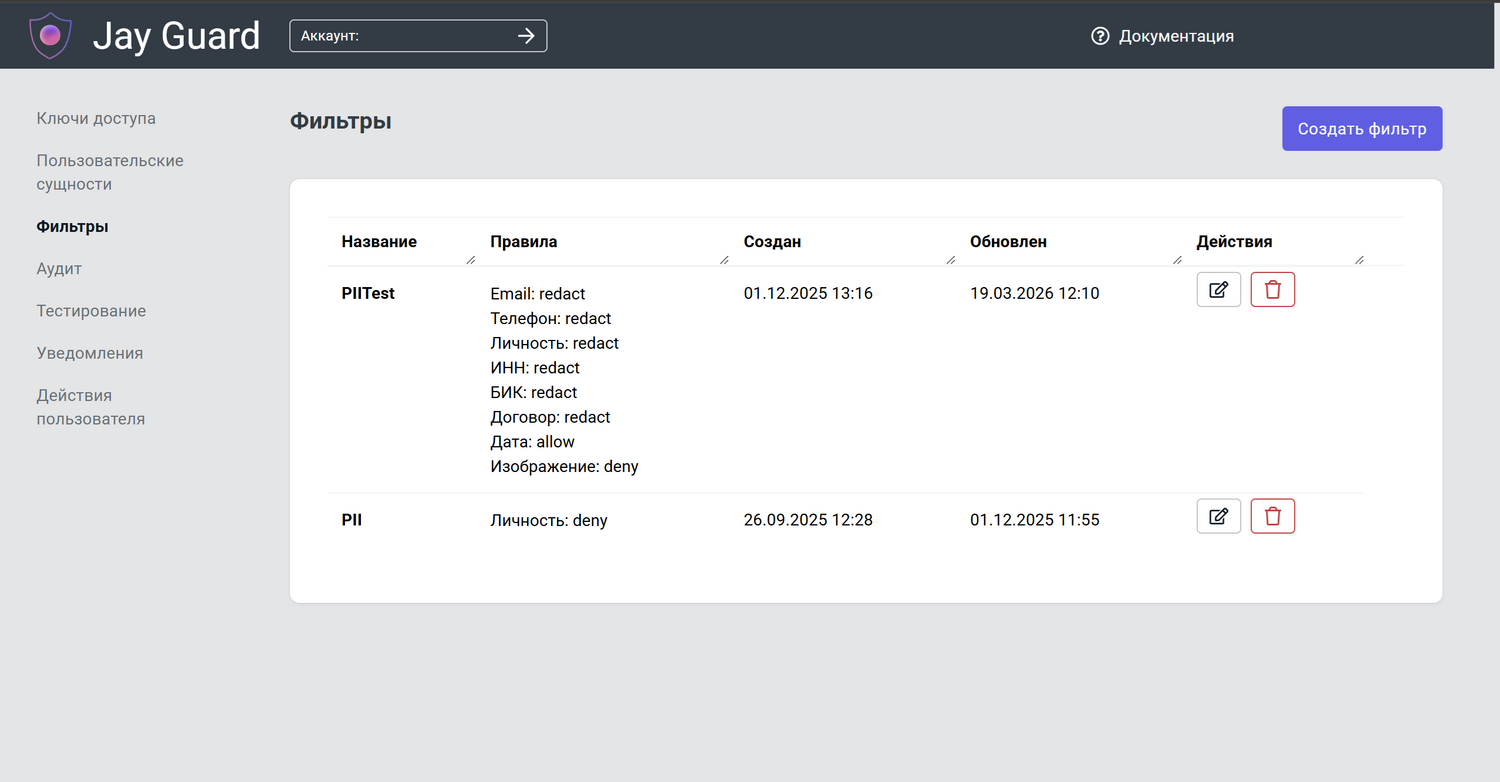Click resize handle of Обновлен column
Screen dimensions: 1500x782
pos(1177,260)
